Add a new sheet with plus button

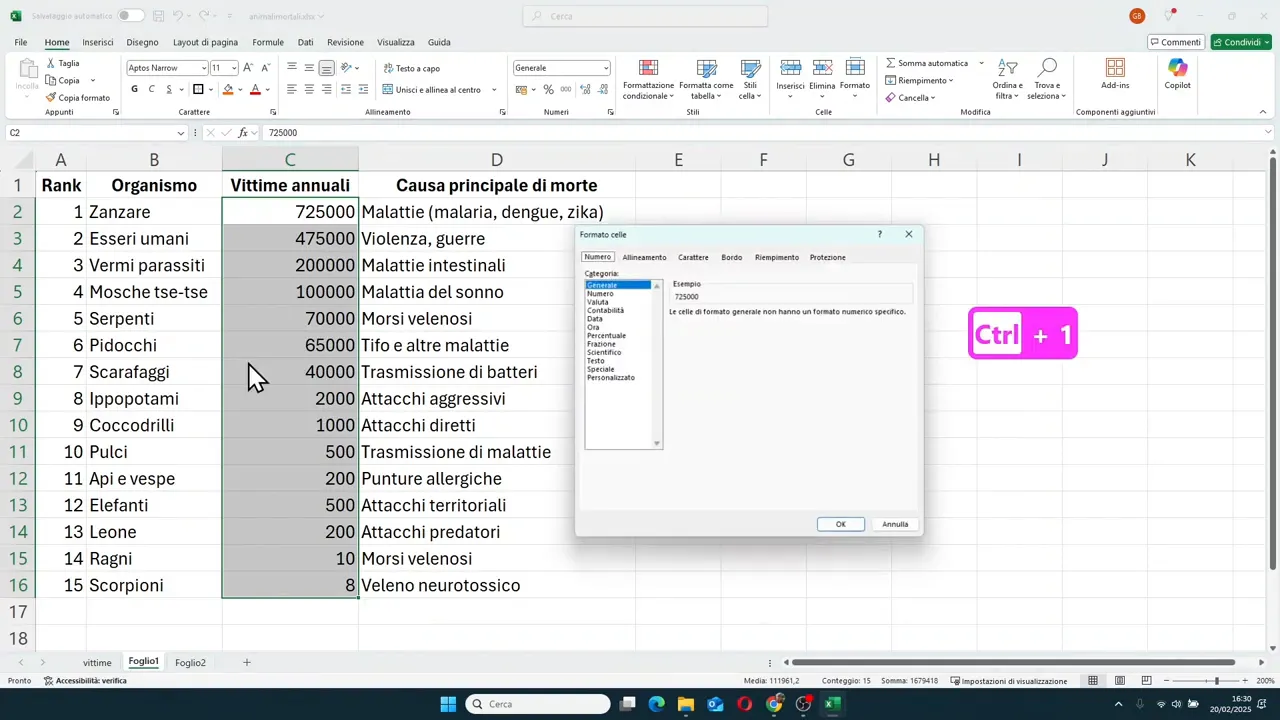(247, 662)
